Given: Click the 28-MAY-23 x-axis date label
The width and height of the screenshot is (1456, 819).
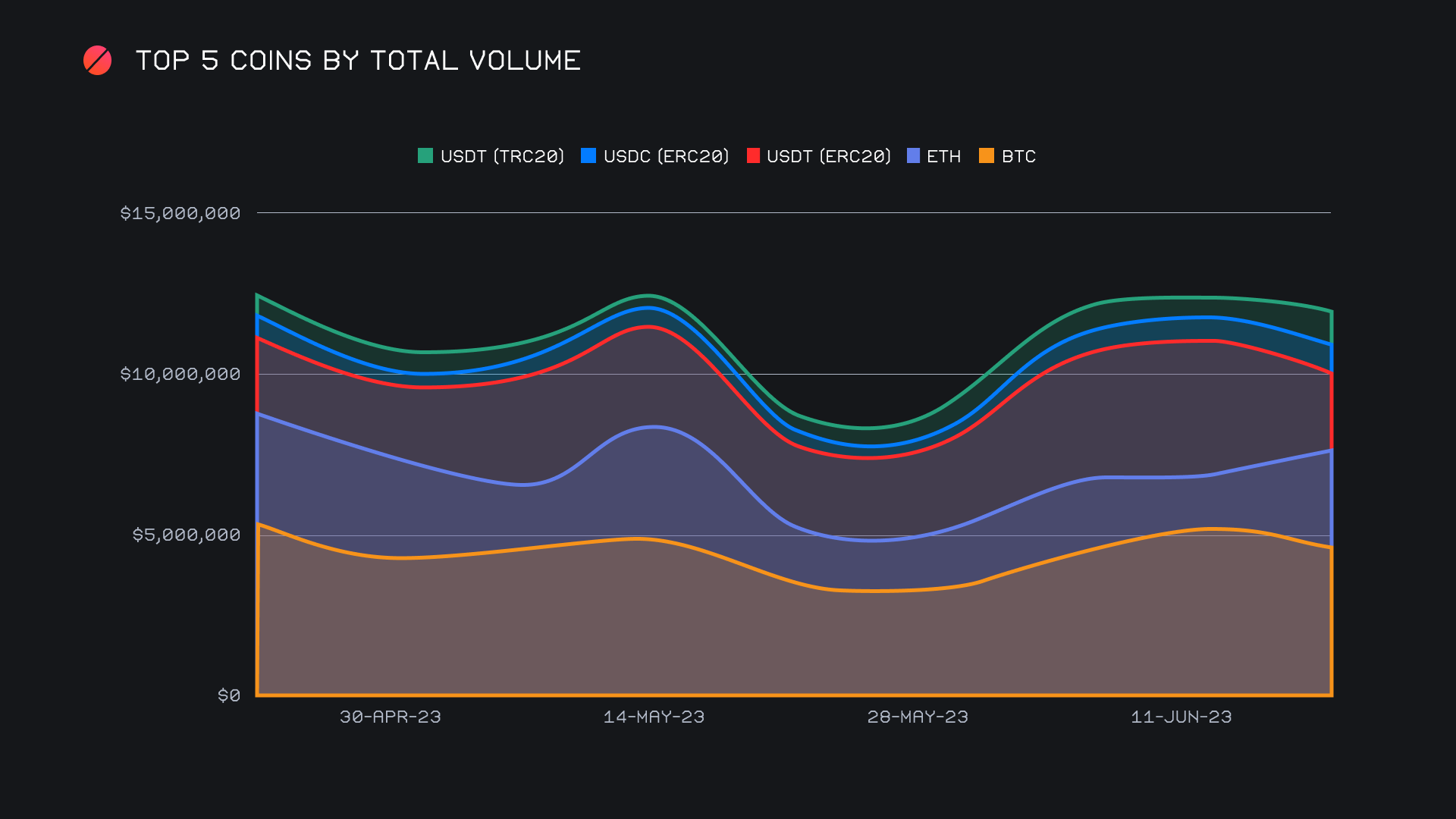Looking at the screenshot, I should pos(918,717).
